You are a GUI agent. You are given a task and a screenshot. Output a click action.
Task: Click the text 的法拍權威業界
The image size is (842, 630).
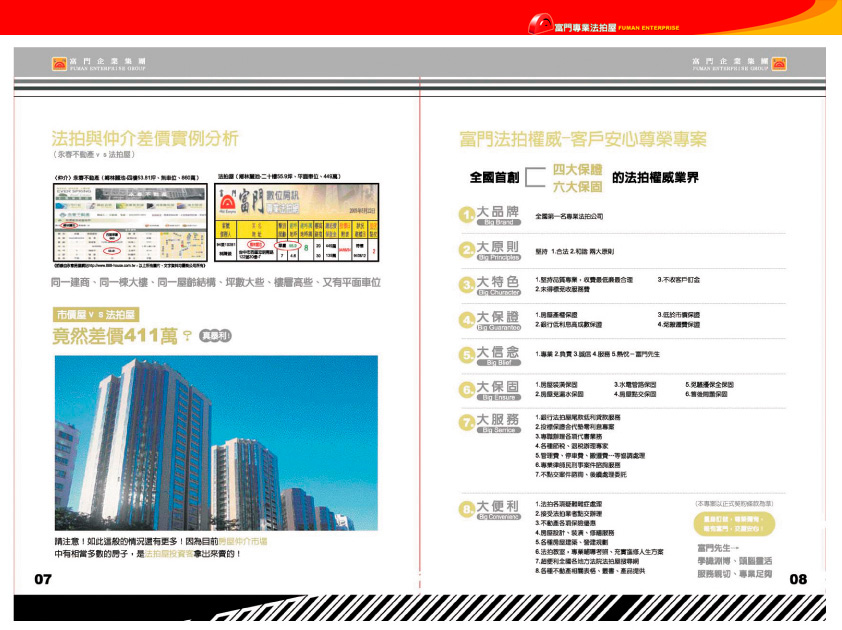(656, 177)
